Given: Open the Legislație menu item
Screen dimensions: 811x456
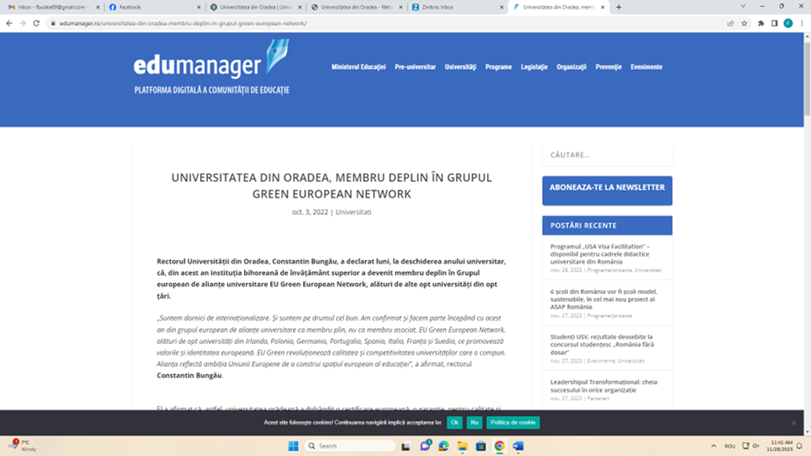Looking at the screenshot, I should point(534,67).
